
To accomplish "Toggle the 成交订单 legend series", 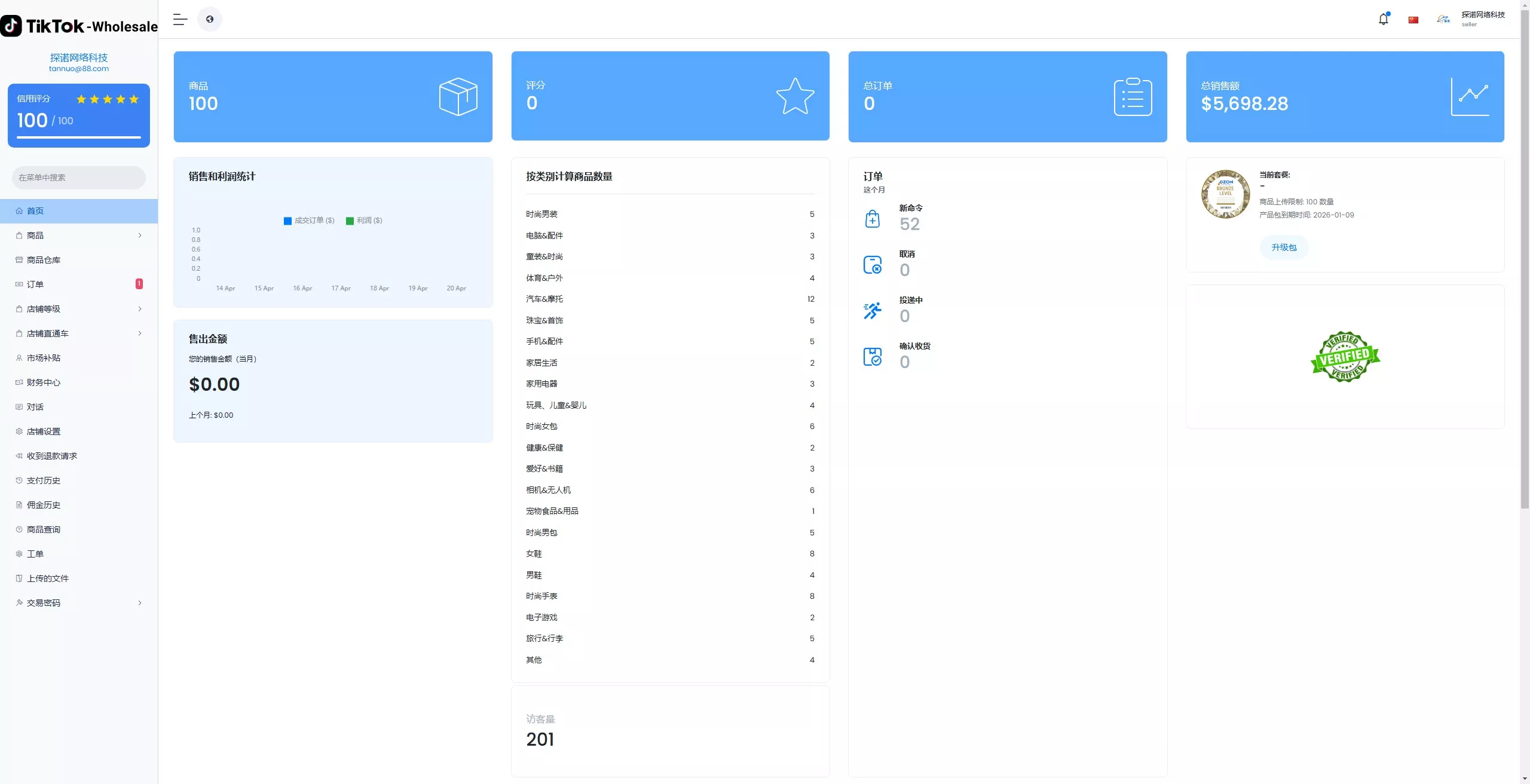I will click(x=309, y=220).
